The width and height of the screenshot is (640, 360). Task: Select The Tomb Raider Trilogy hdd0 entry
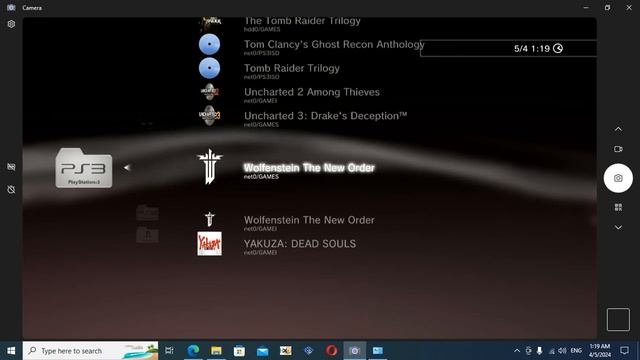click(302, 21)
